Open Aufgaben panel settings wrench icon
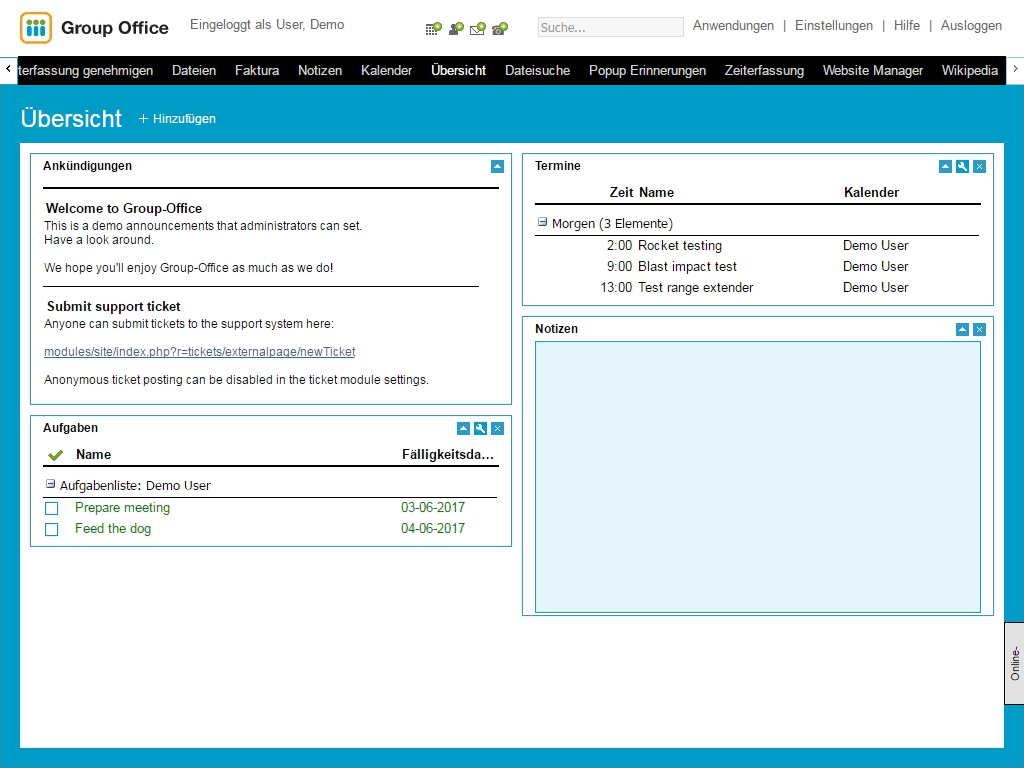1024x768 pixels. pyautogui.click(x=480, y=429)
